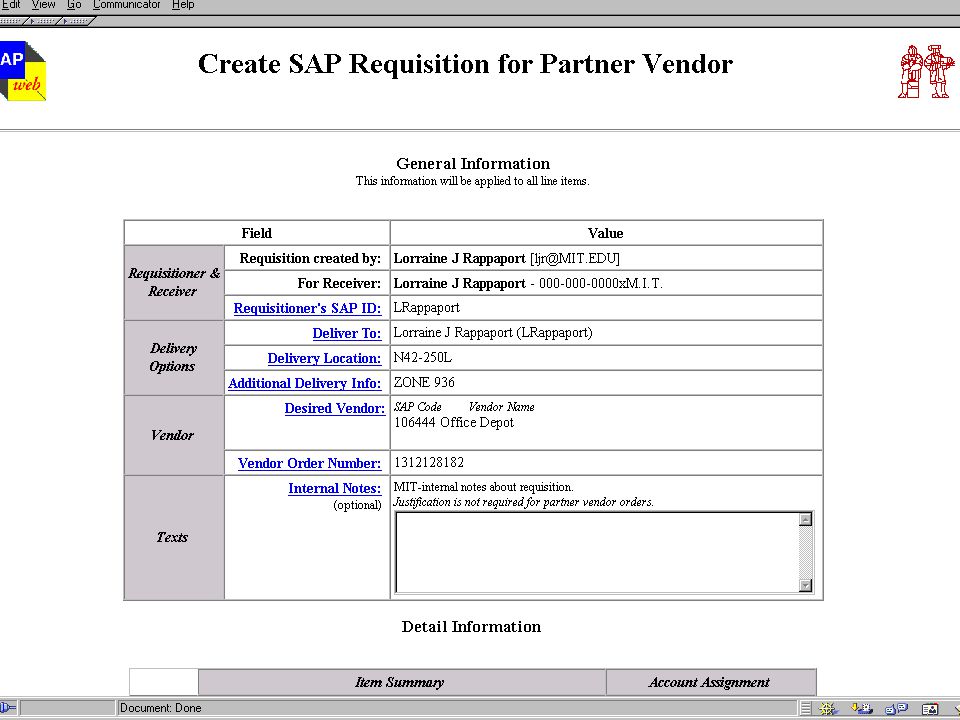Click the 'Vendor Name' sub-header

[x=501, y=407]
